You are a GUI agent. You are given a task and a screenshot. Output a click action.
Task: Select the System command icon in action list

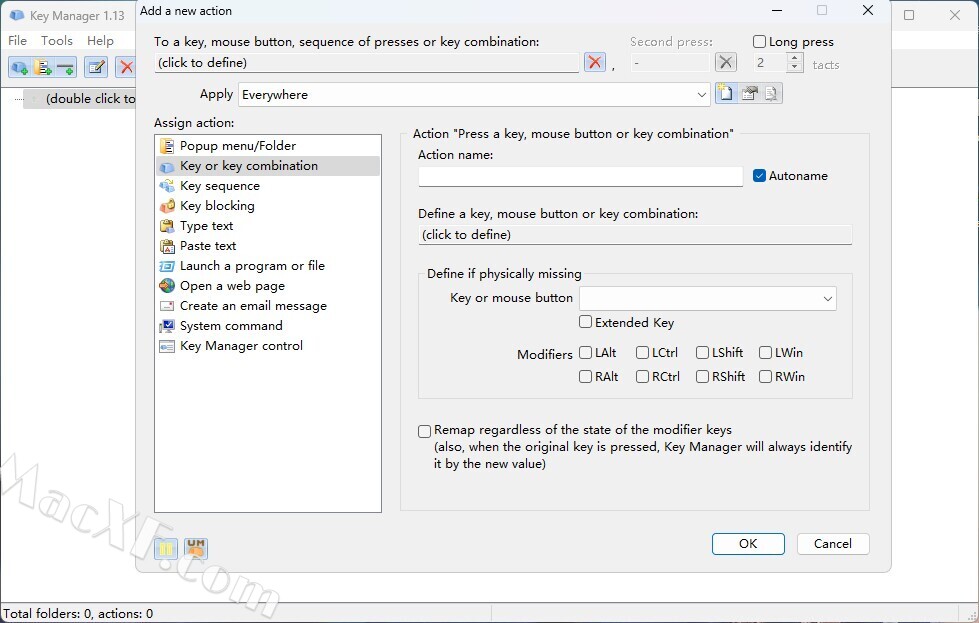tap(167, 326)
